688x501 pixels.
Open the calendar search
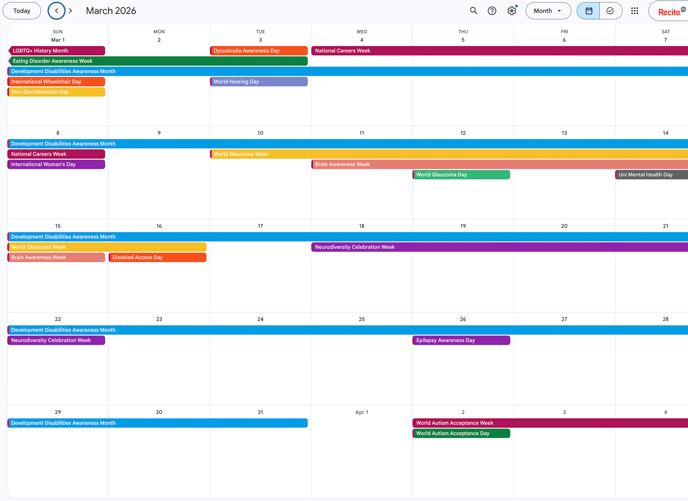[x=474, y=11]
